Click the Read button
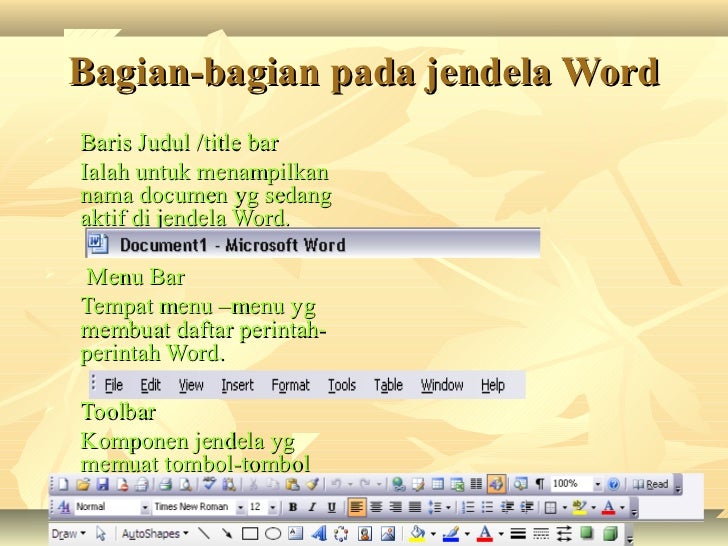 (x=650, y=484)
